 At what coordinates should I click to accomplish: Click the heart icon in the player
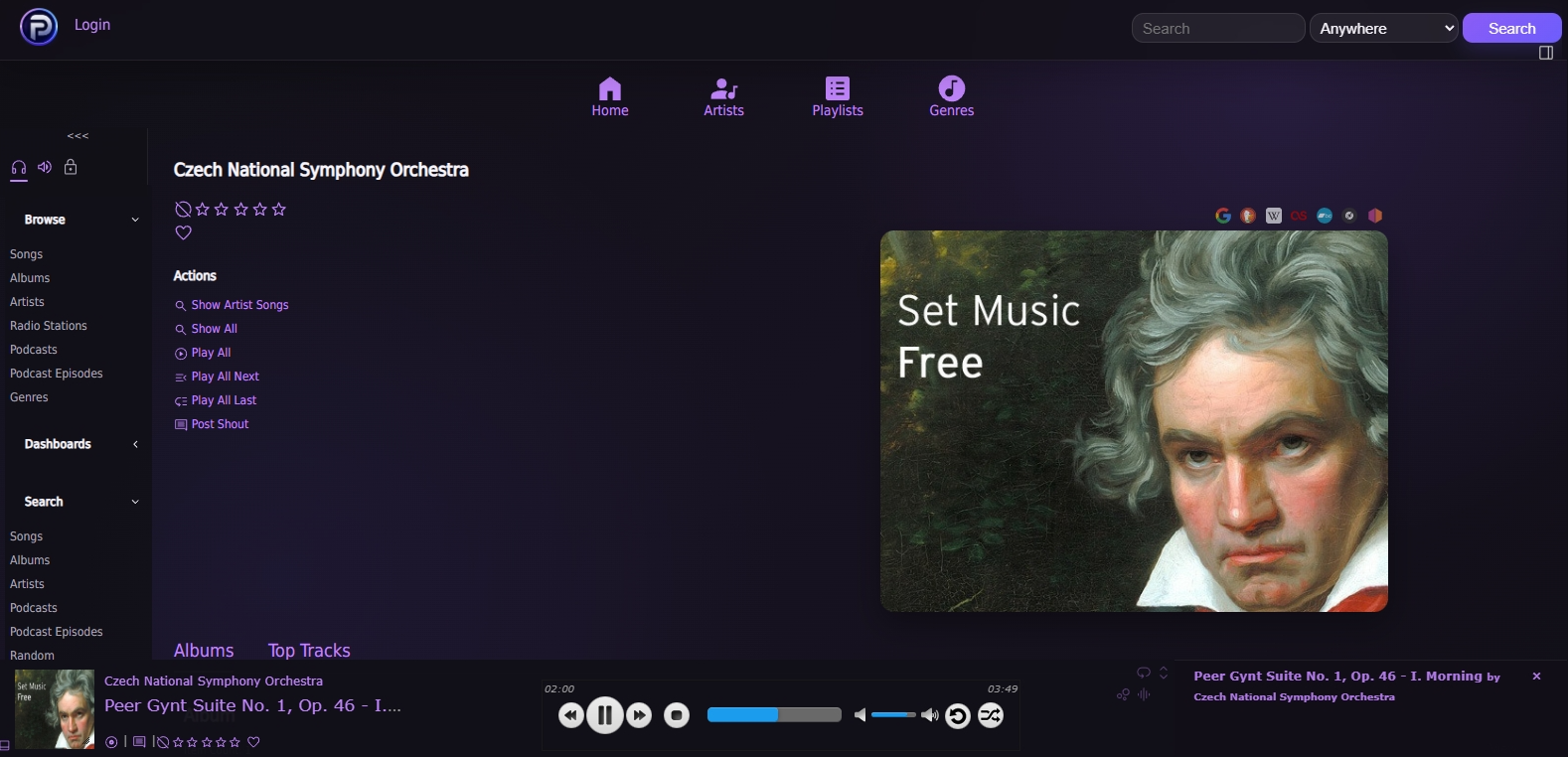(x=253, y=742)
